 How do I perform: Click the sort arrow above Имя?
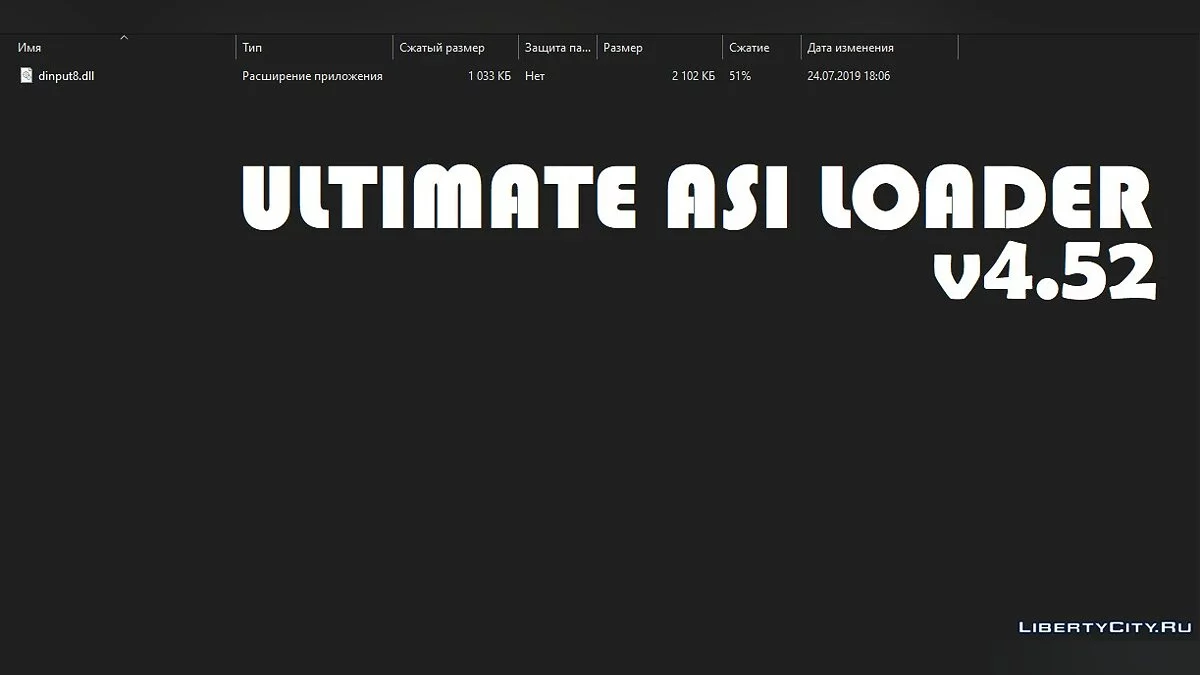pyautogui.click(x=124, y=38)
